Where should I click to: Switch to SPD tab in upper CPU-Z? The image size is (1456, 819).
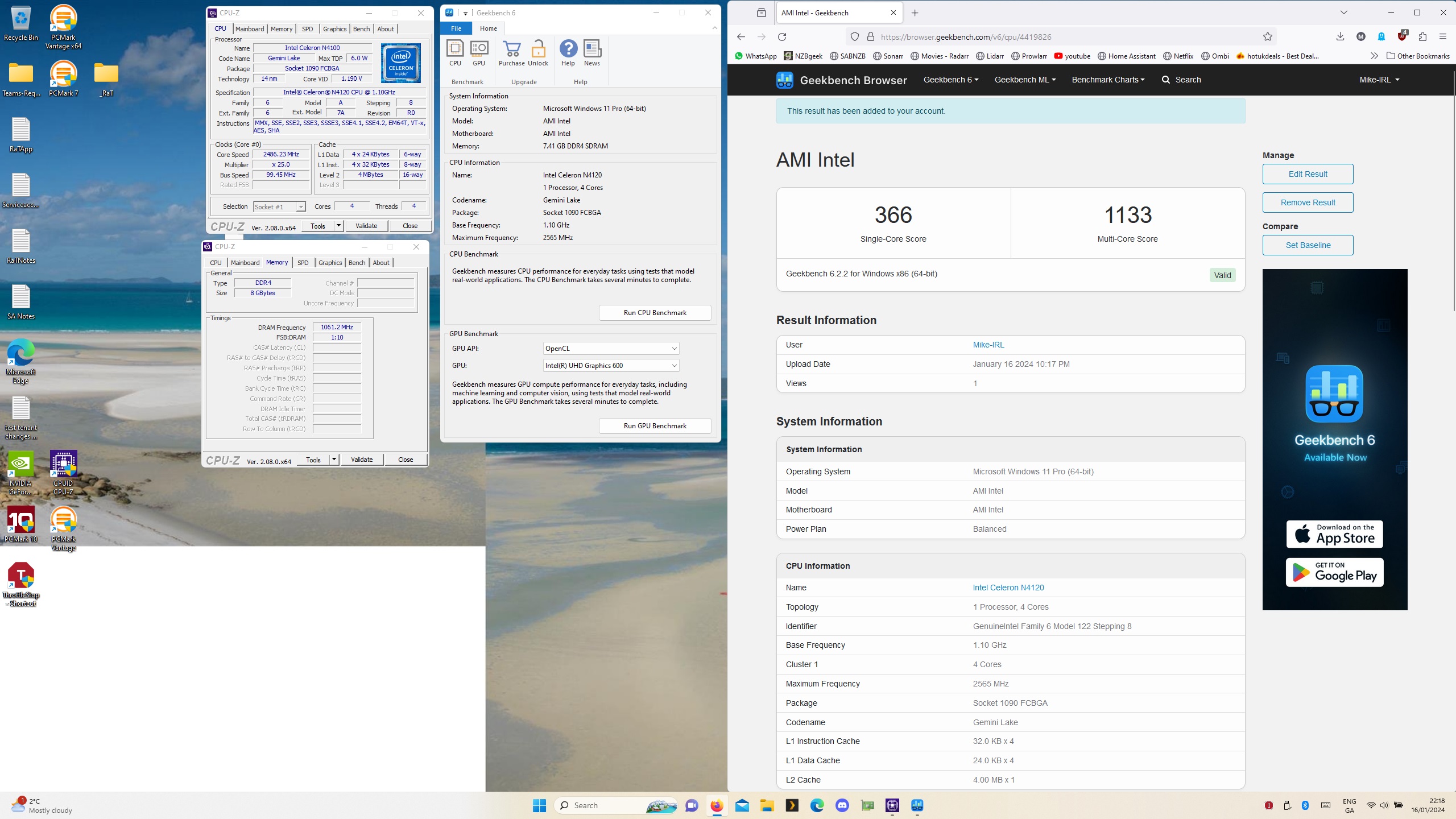(308, 29)
